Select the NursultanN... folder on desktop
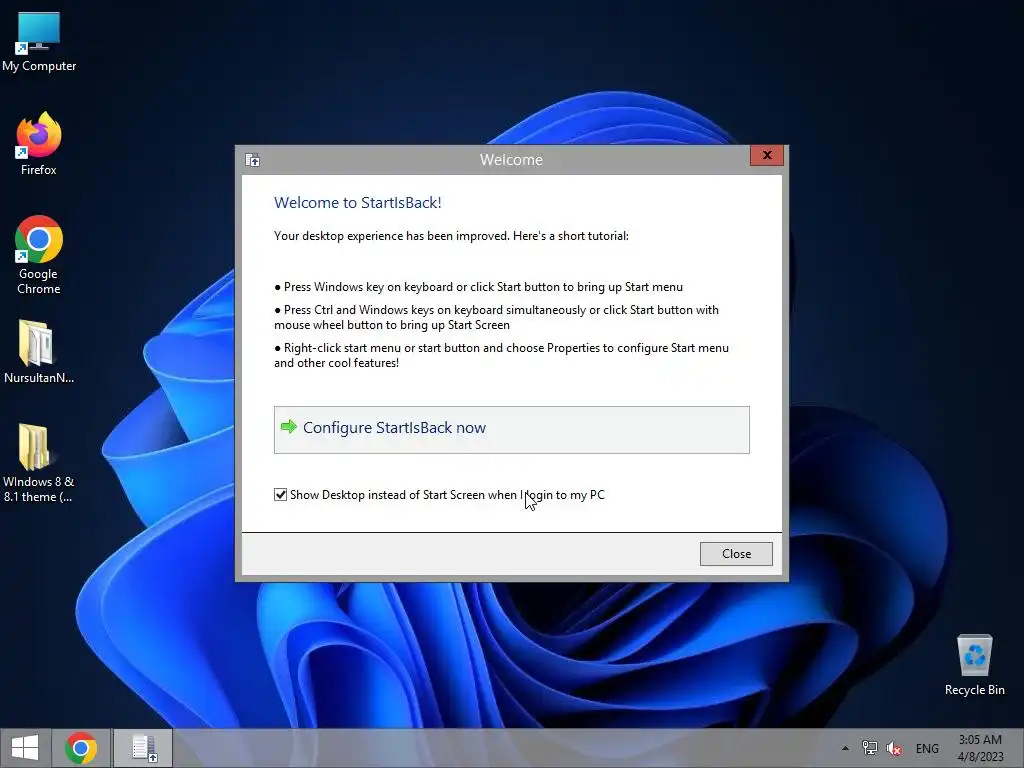 pyautogui.click(x=39, y=351)
